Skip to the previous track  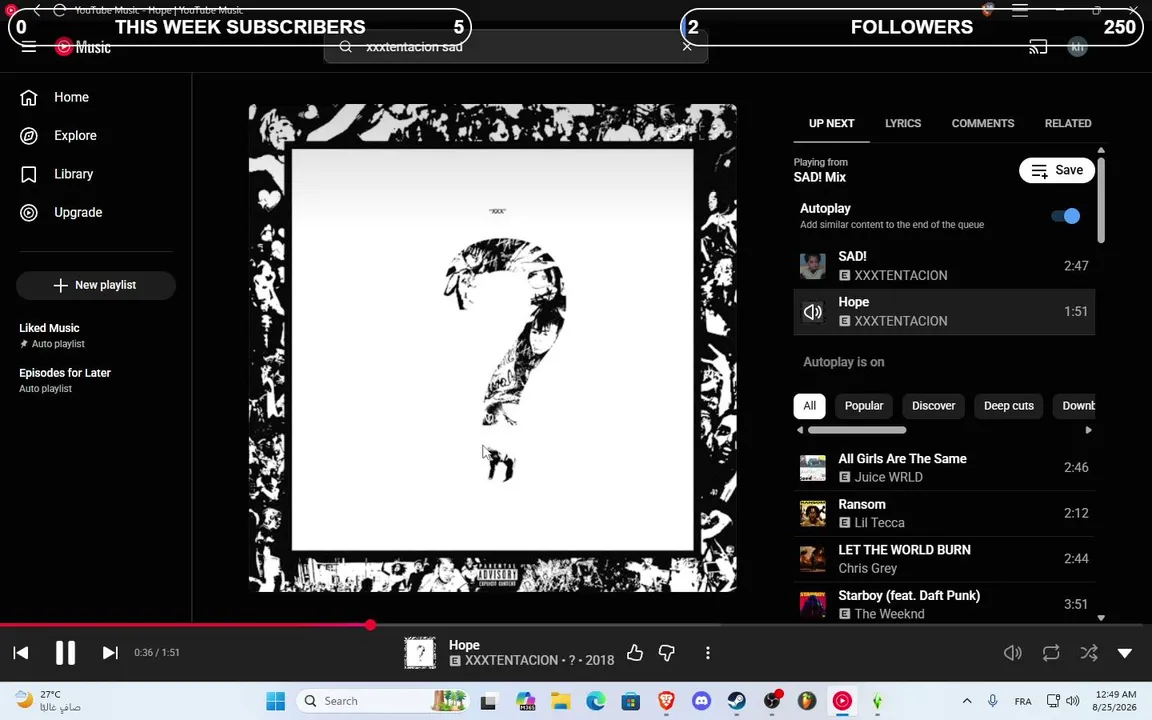21,652
